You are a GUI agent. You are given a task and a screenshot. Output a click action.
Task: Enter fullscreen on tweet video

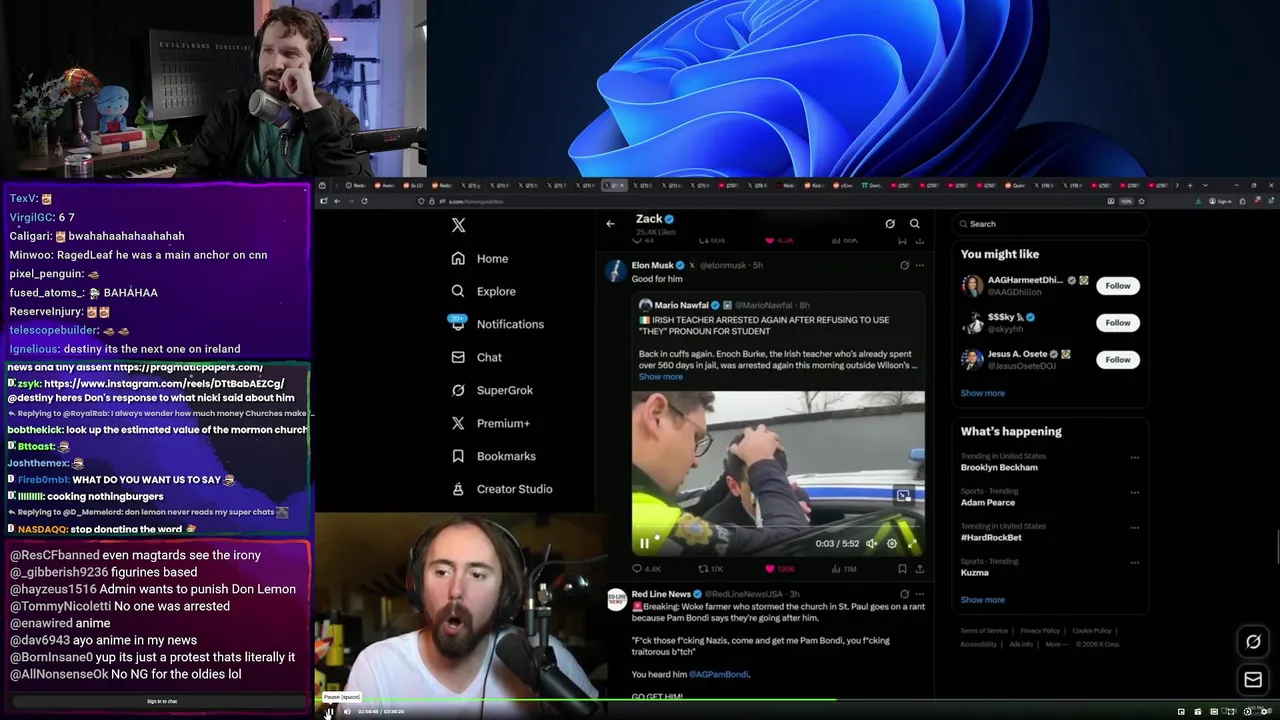(912, 544)
